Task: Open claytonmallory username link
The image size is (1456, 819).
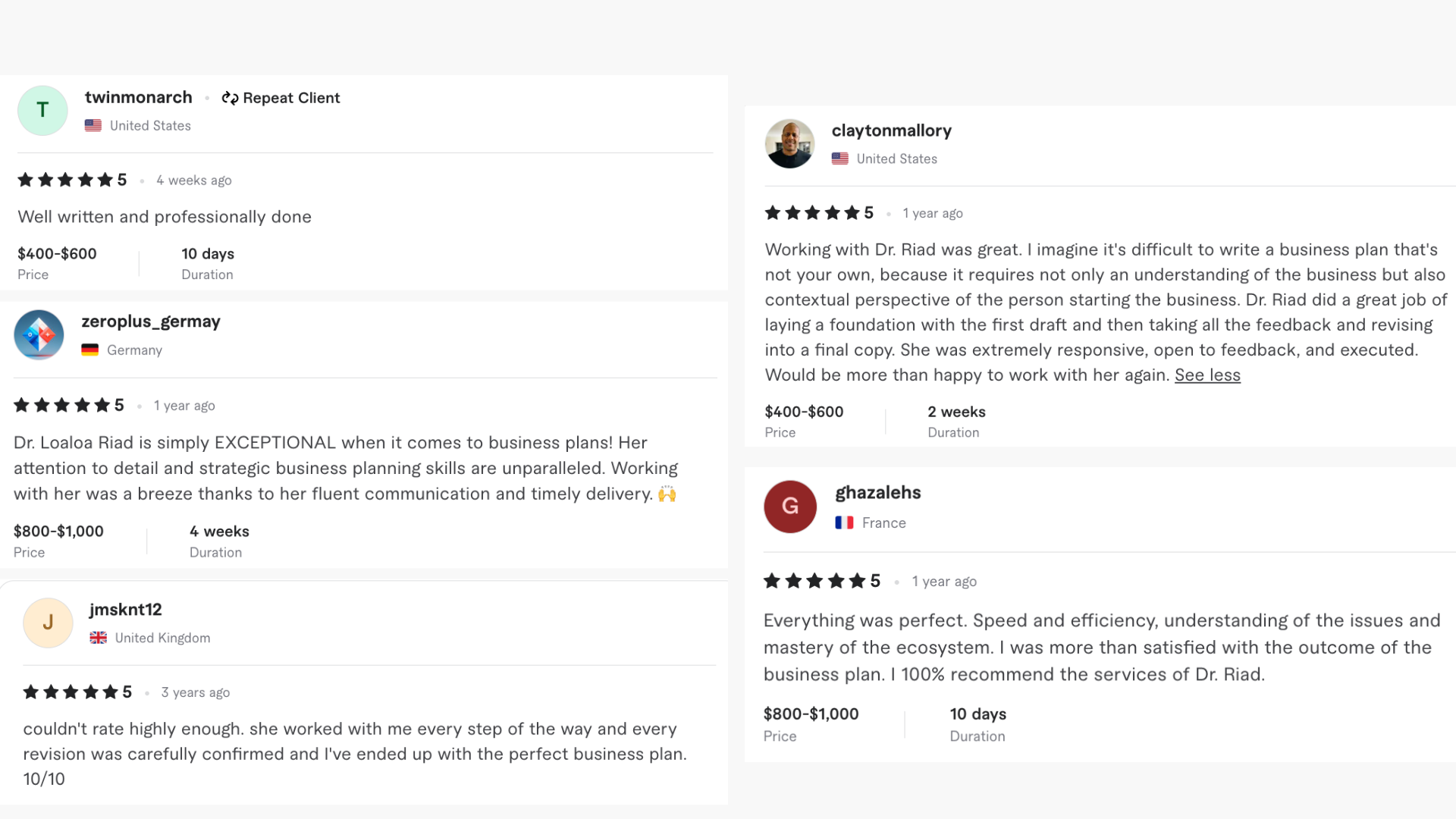Action: coord(891,130)
